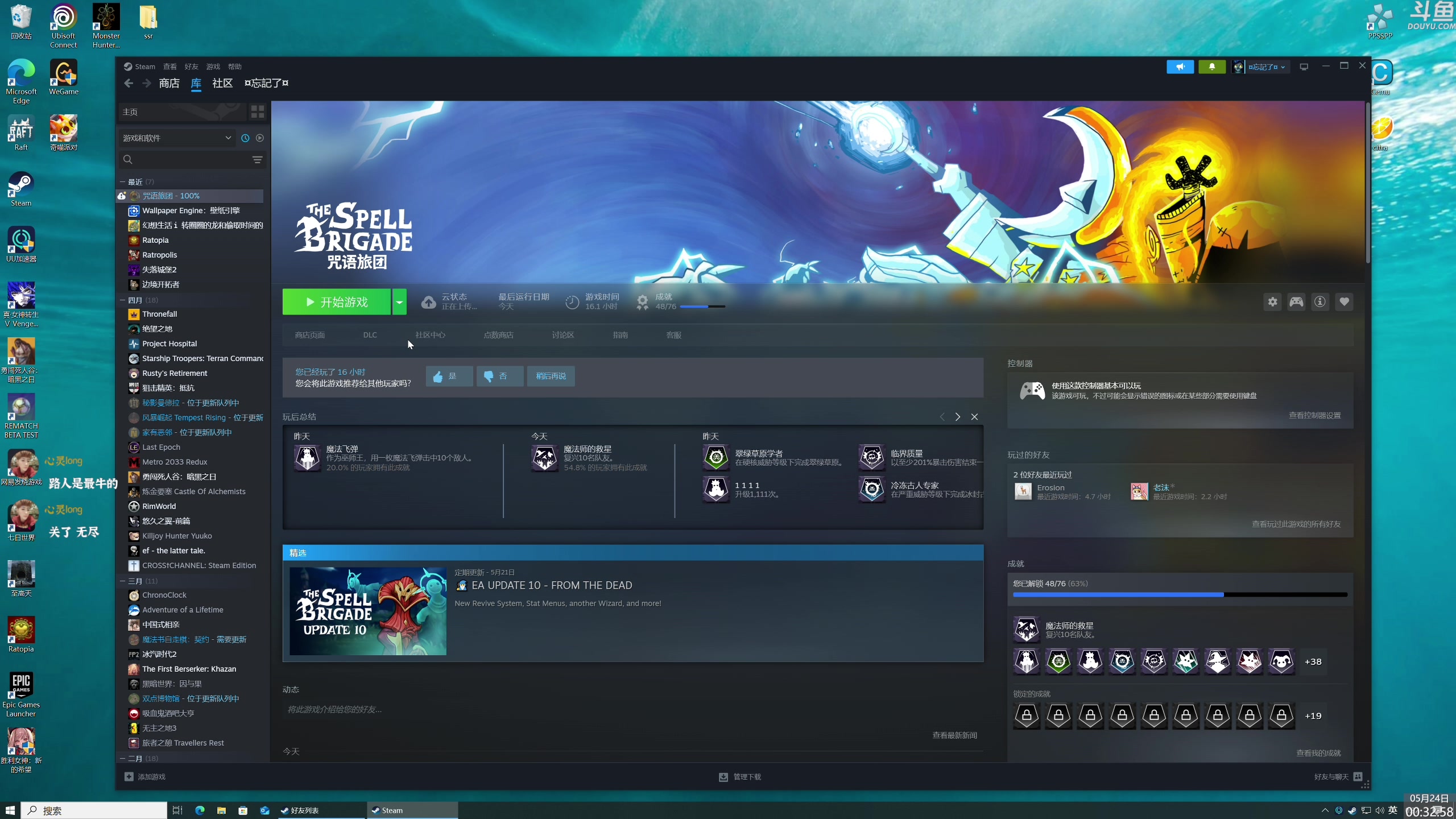View all friends who played link
The image size is (1456, 819).
point(1296,524)
